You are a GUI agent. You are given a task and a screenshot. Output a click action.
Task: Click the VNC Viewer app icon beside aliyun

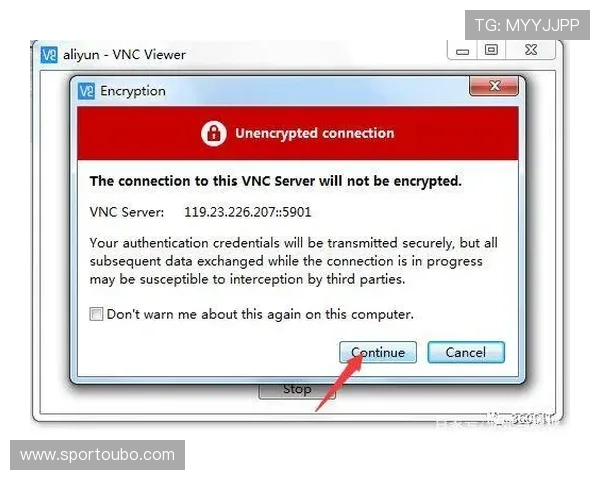click(49, 55)
